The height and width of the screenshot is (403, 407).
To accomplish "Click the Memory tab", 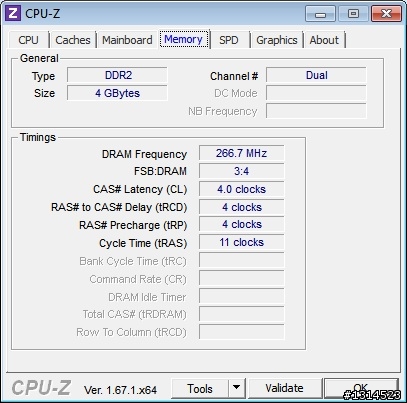I will click(184, 39).
